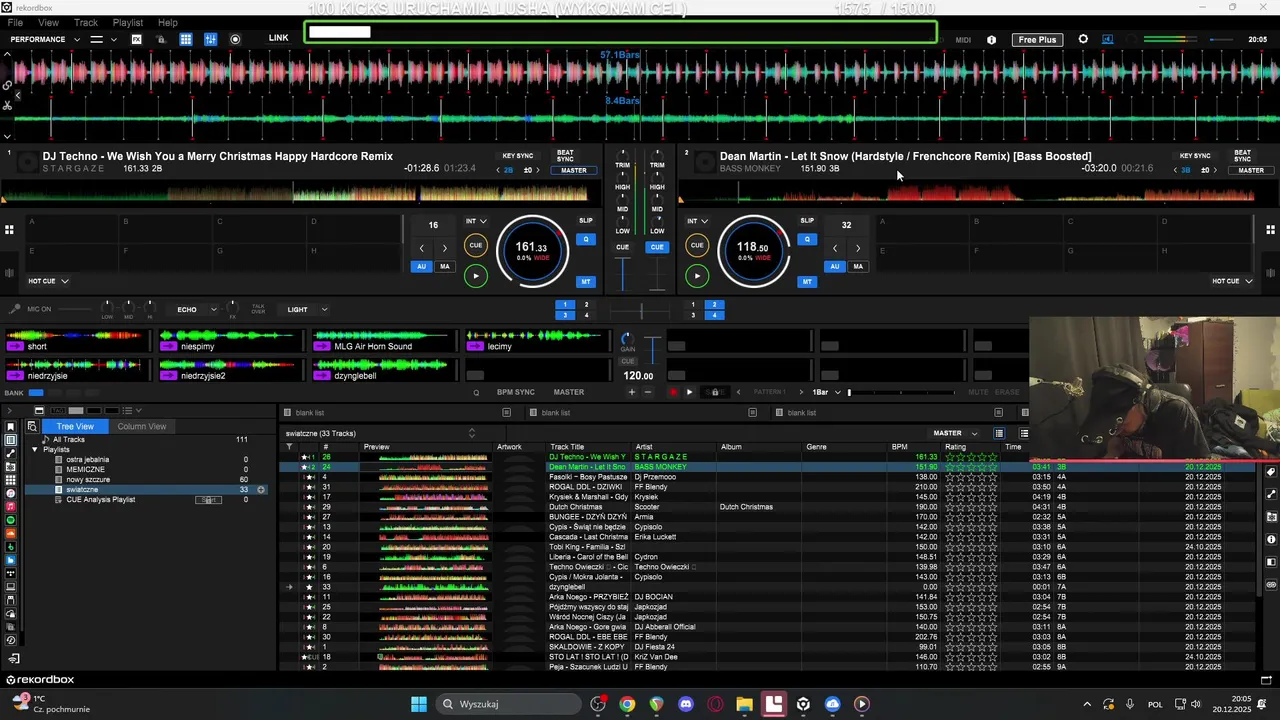Toggle the microphone MIC ON icon
Viewport: 1280px width, 720px height.
(14, 310)
